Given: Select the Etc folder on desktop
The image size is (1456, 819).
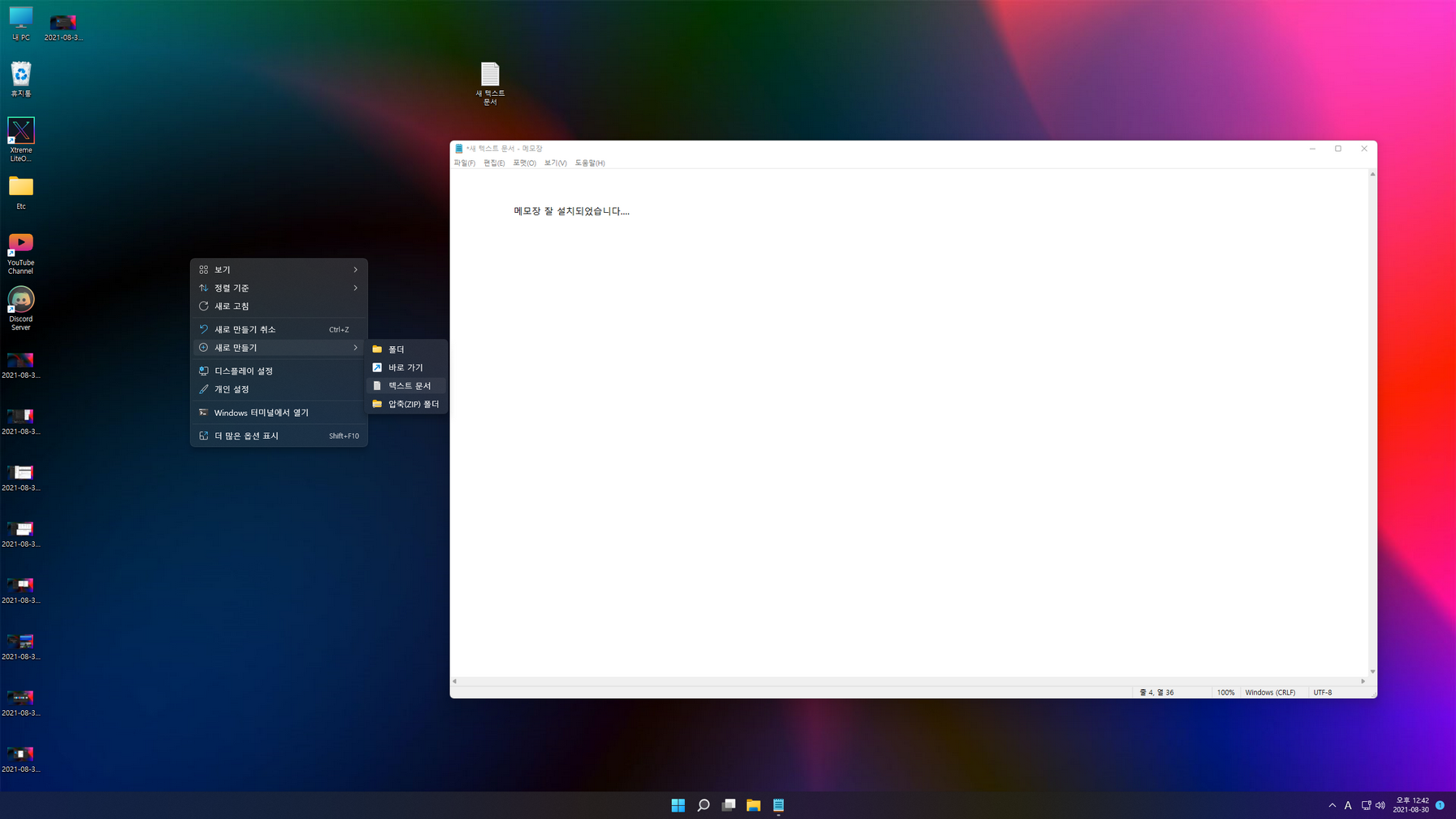Looking at the screenshot, I should 20,193.
